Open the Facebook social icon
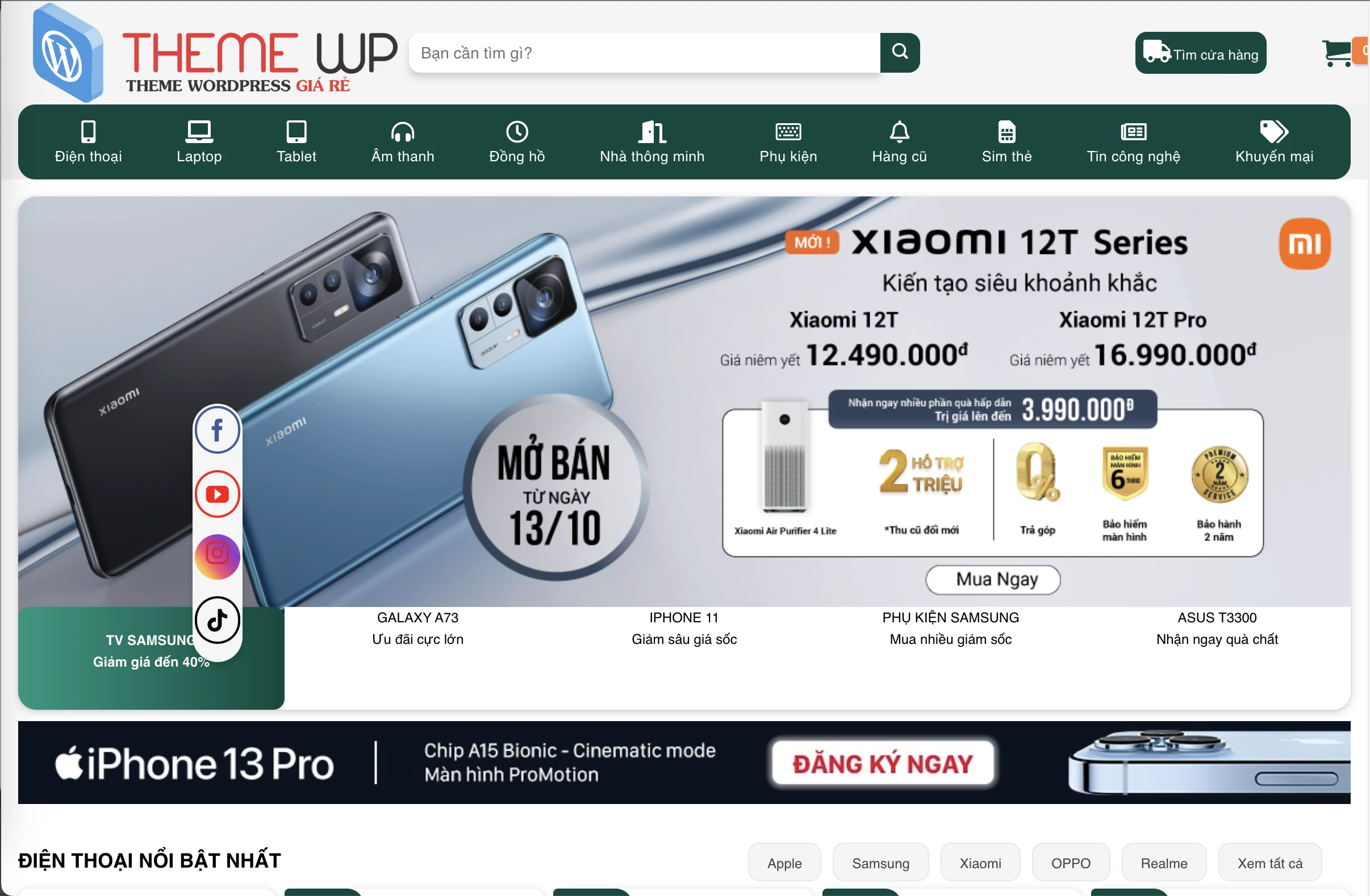Image resolution: width=1370 pixels, height=896 pixels. (x=217, y=430)
